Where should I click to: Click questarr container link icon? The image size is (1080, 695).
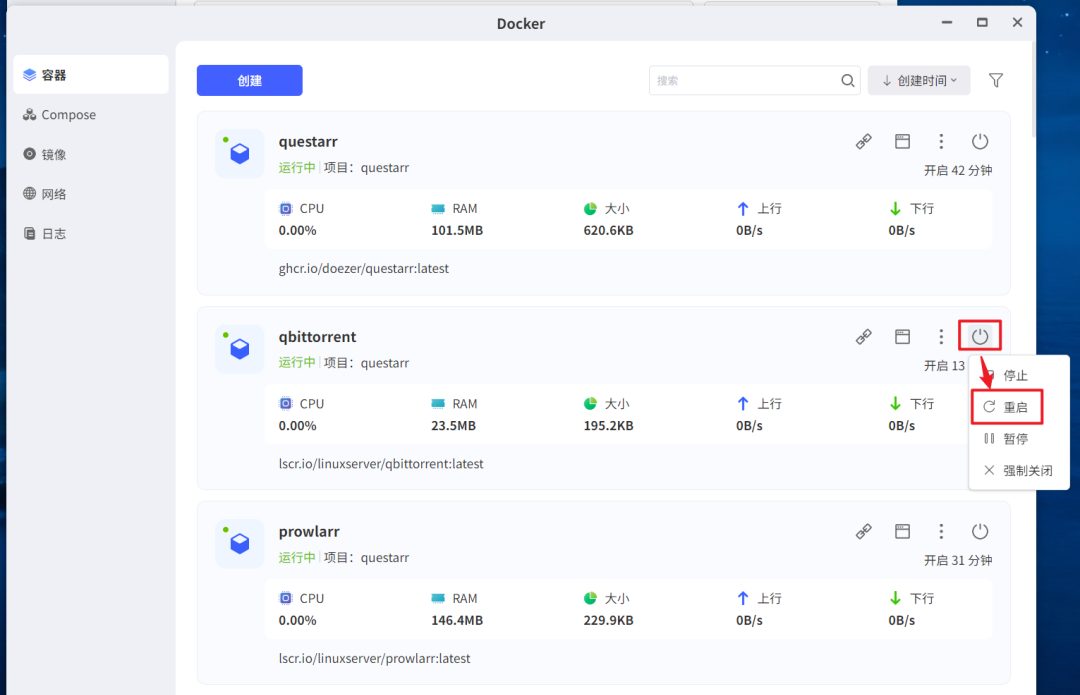point(864,141)
